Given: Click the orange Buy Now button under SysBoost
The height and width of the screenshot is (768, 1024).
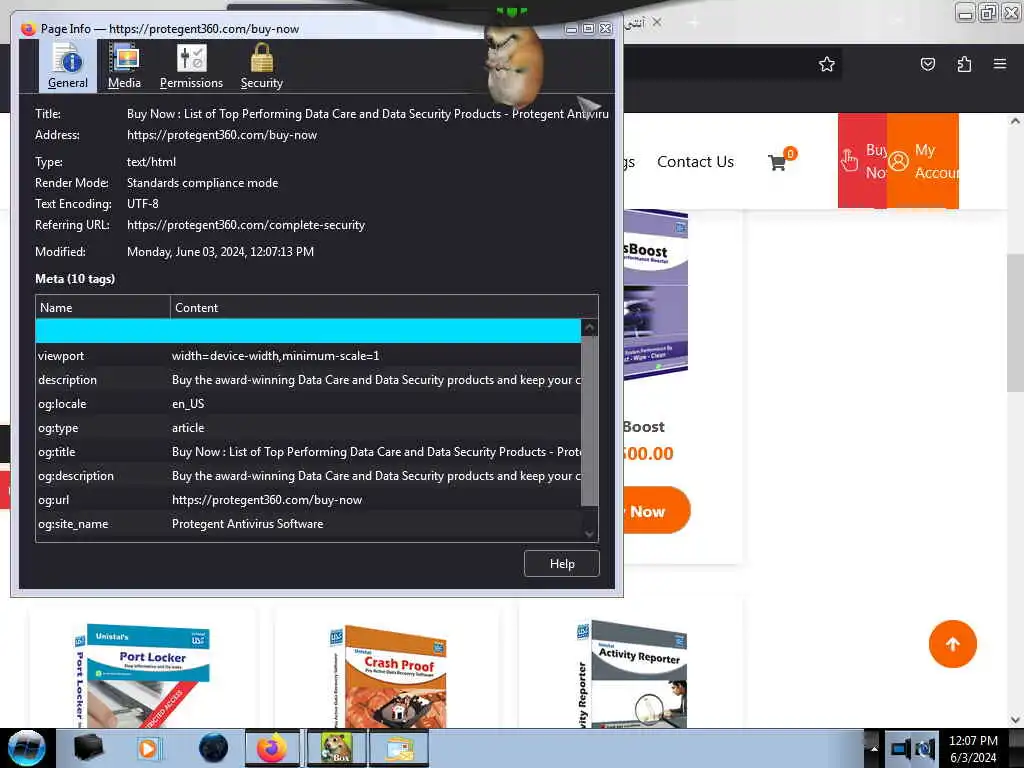Looking at the screenshot, I should coord(656,511).
